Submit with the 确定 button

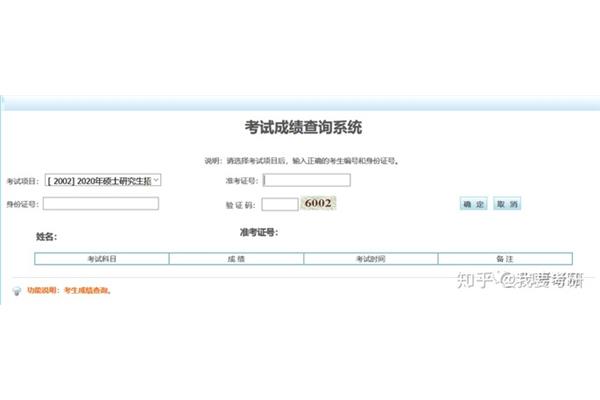tap(474, 204)
